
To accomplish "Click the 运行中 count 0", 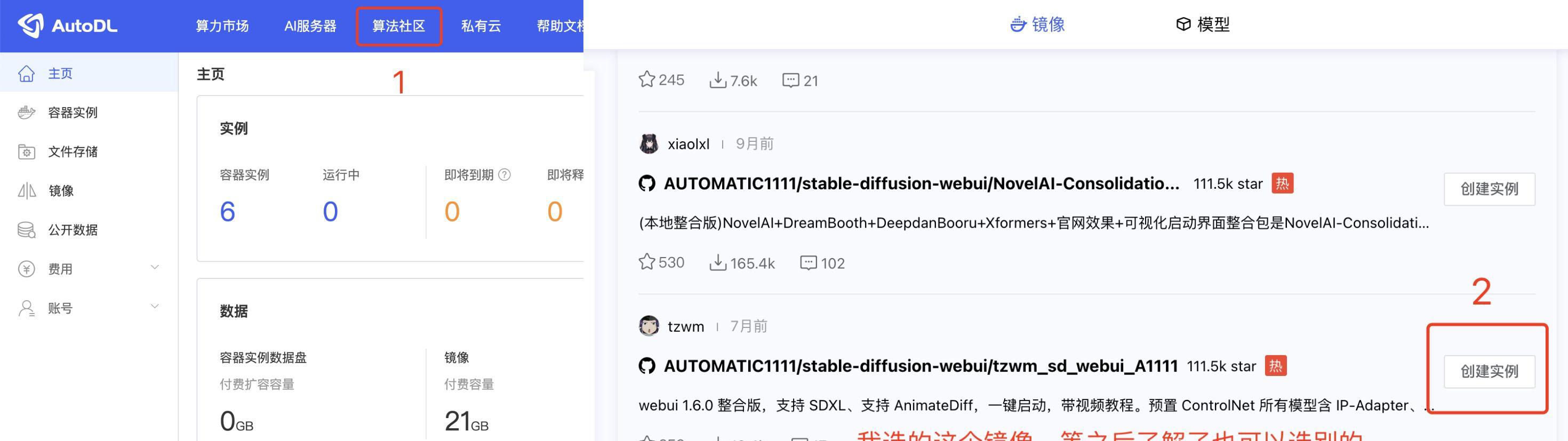I will pyautogui.click(x=330, y=212).
